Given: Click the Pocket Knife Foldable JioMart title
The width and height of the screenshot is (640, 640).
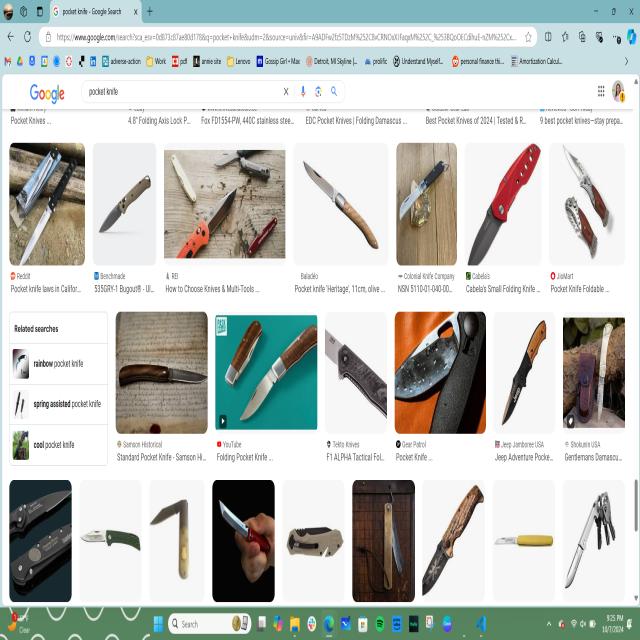Looking at the screenshot, I should [x=579, y=289].
